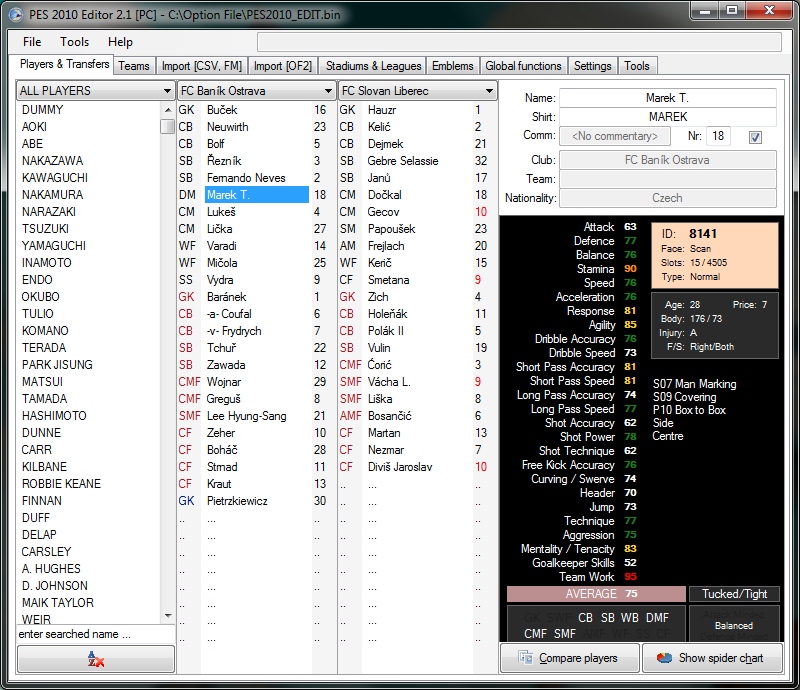Switch to the Stadiums & Leagues tab

pos(373,66)
